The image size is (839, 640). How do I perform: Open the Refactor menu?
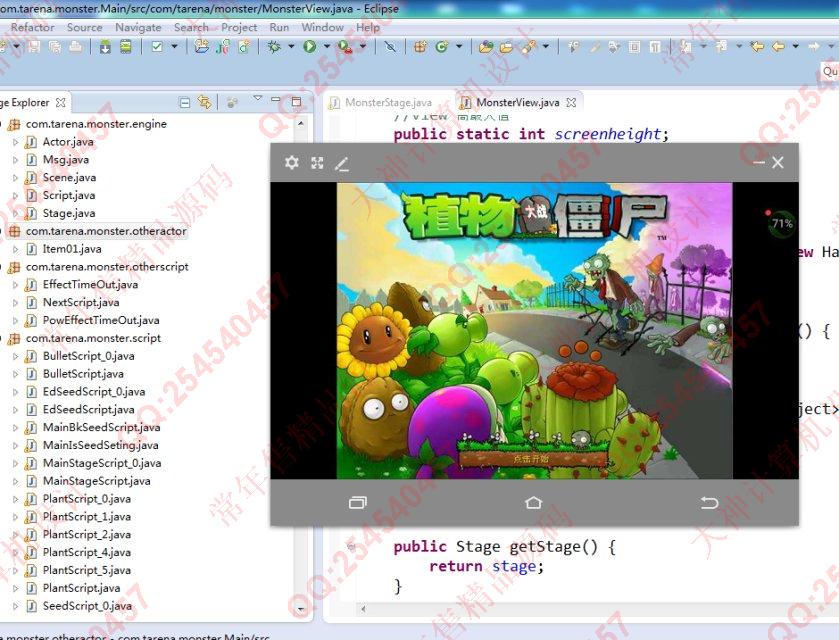(x=32, y=27)
